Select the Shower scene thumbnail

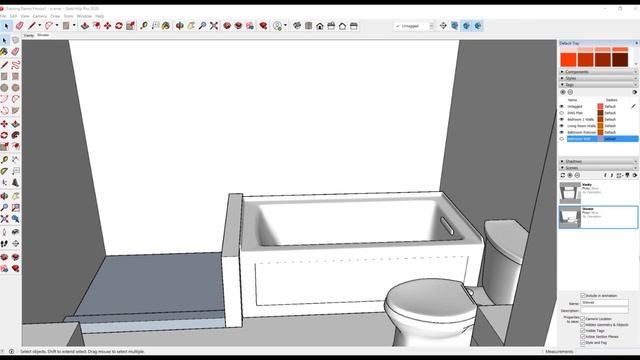[570, 217]
